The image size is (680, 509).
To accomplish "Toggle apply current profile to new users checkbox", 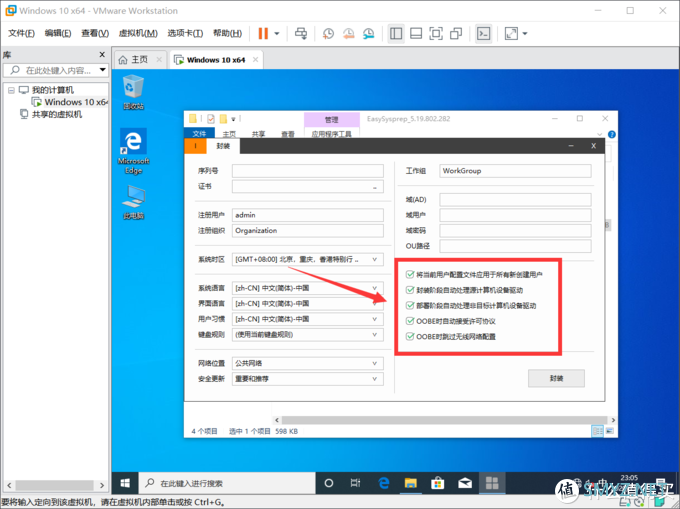I will pos(410,274).
